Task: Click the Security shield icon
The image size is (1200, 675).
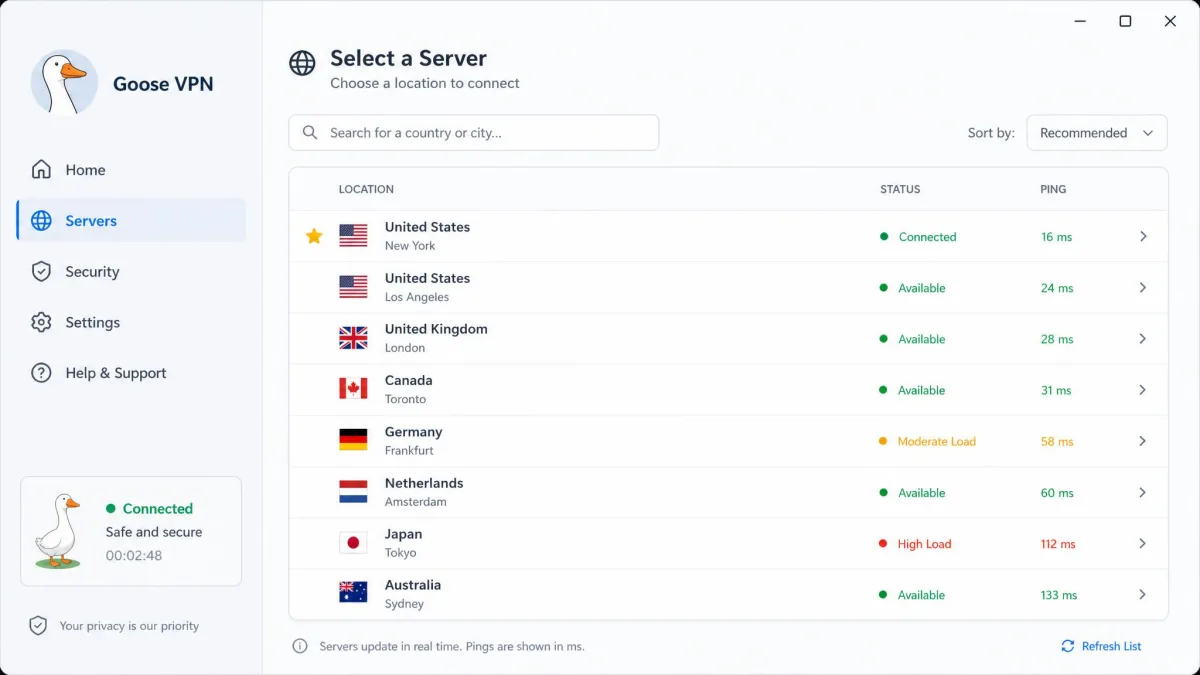Action: [x=41, y=272]
